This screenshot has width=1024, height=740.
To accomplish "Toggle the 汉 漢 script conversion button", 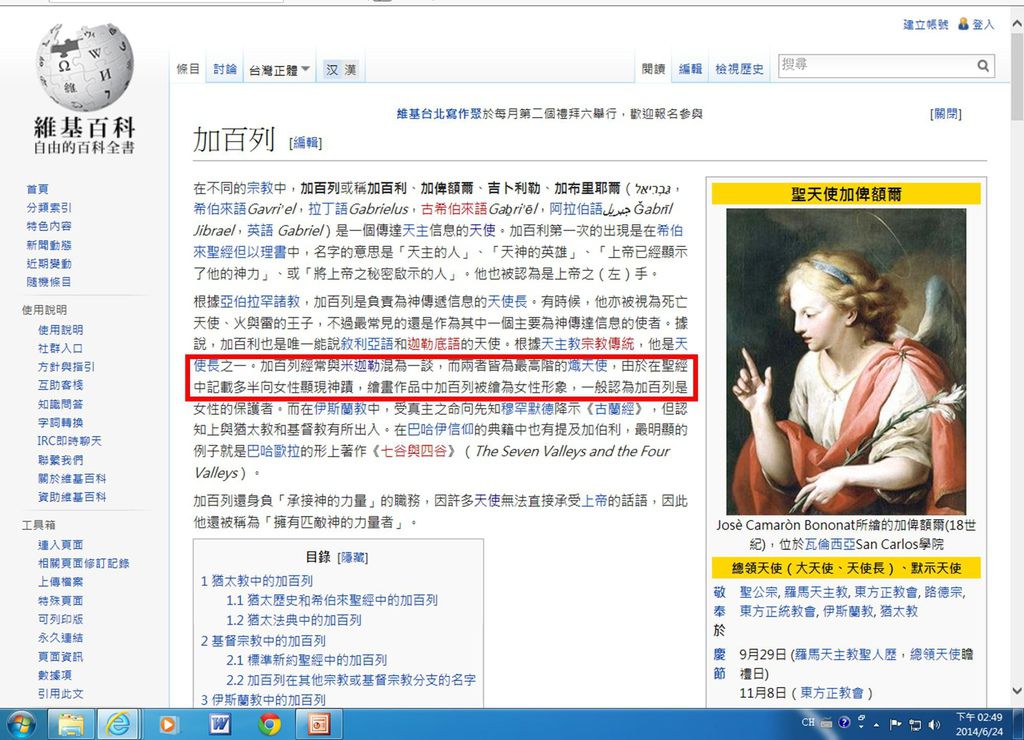I will pyautogui.click(x=341, y=70).
